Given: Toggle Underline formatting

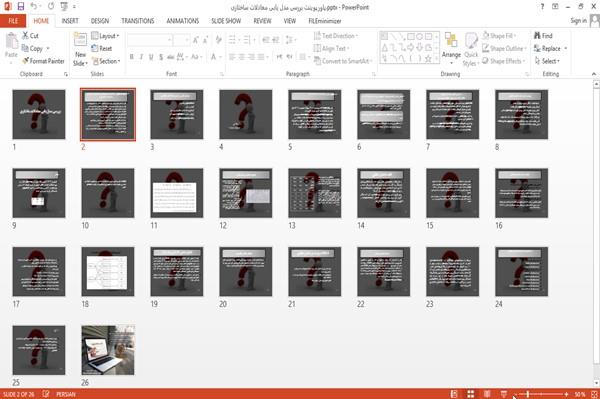Looking at the screenshot, I should point(151,57).
